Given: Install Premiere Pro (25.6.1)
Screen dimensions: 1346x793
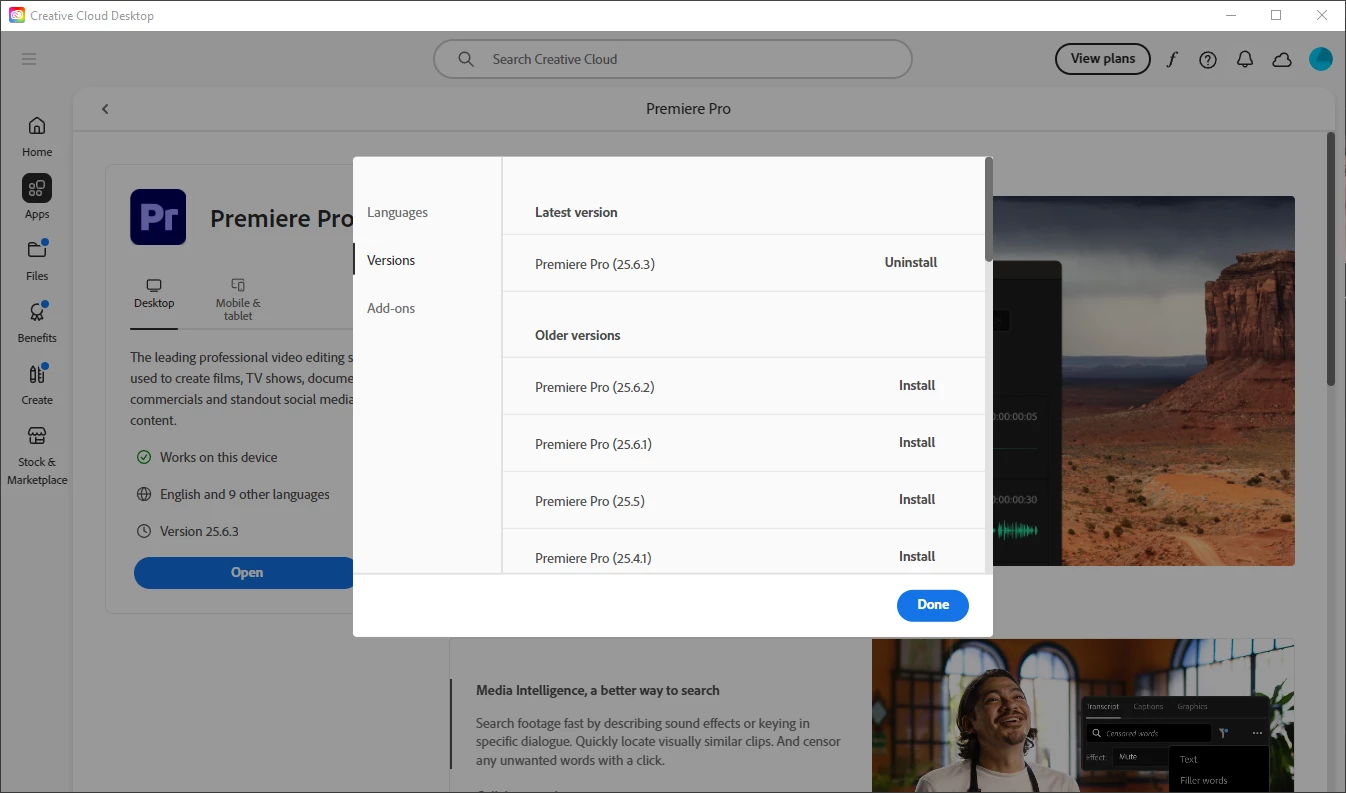Looking at the screenshot, I should pos(917,443).
